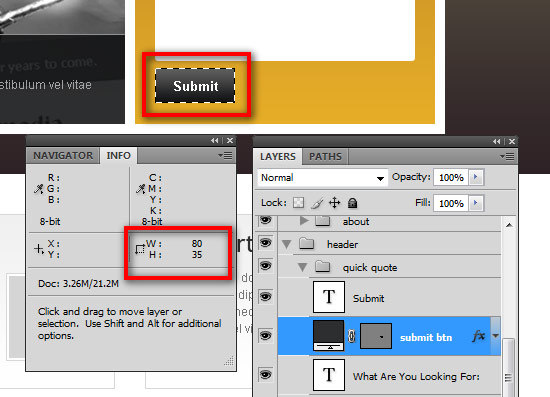
Task: Toggle lock image pixels brush icon
Action: tap(317, 203)
